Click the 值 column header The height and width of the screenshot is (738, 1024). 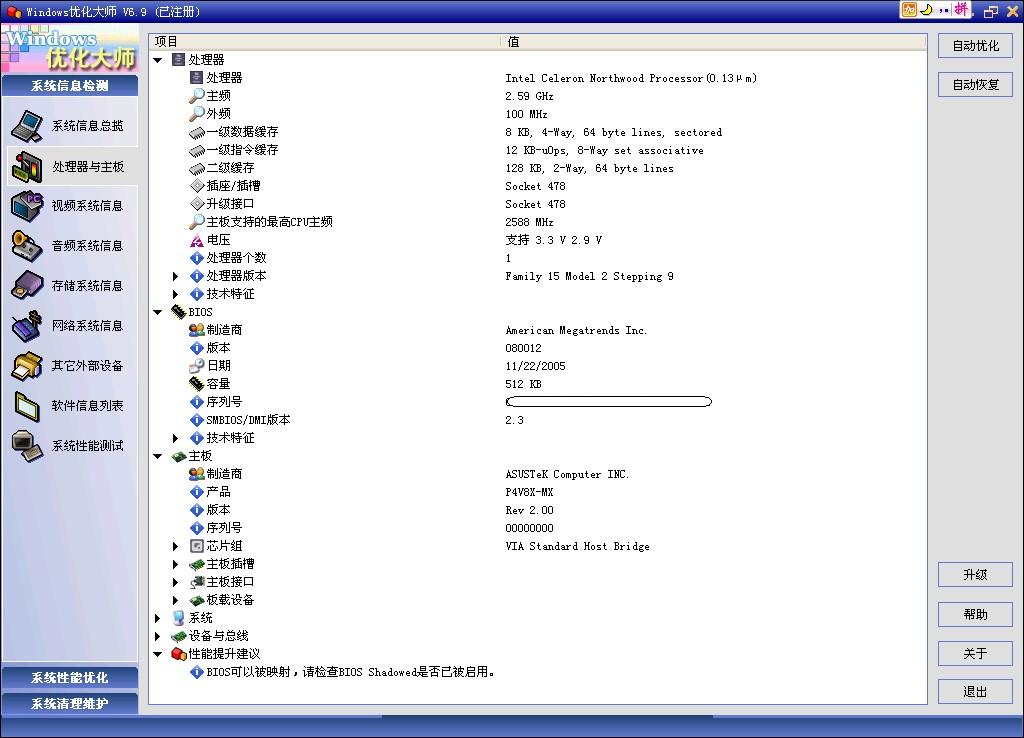[714, 42]
